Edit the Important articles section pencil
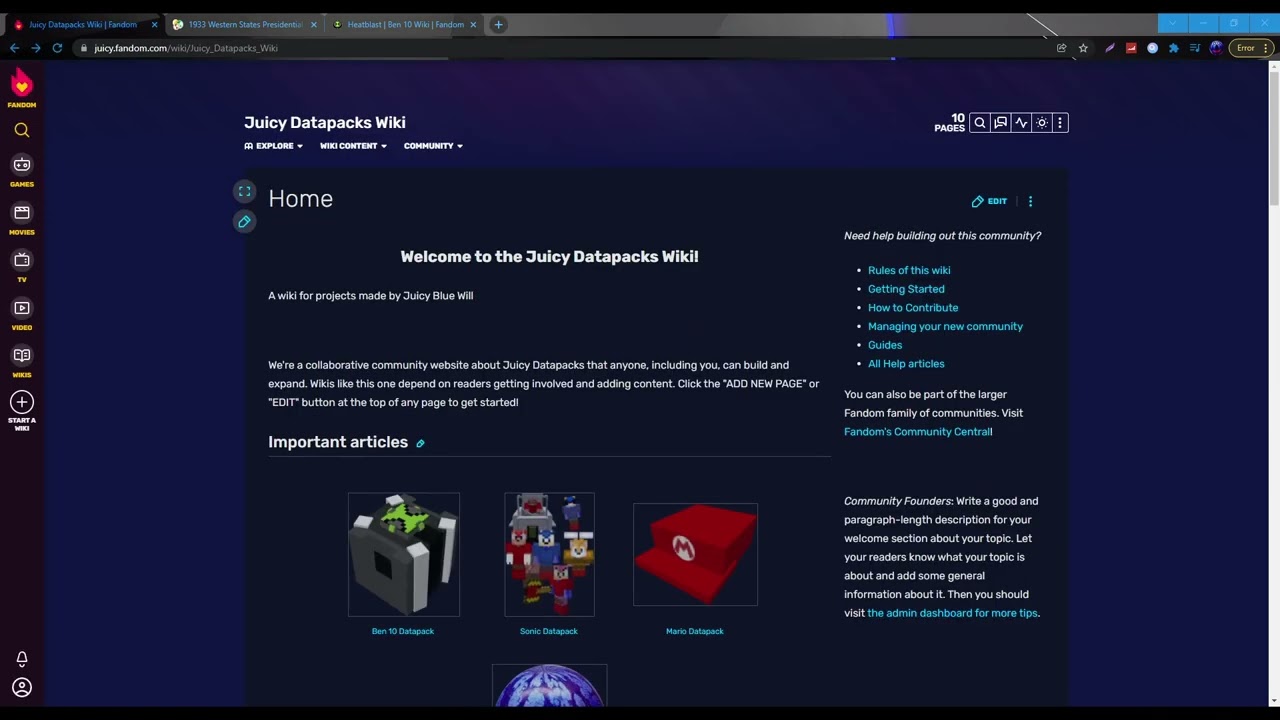Image resolution: width=1280 pixels, height=720 pixels. [420, 443]
